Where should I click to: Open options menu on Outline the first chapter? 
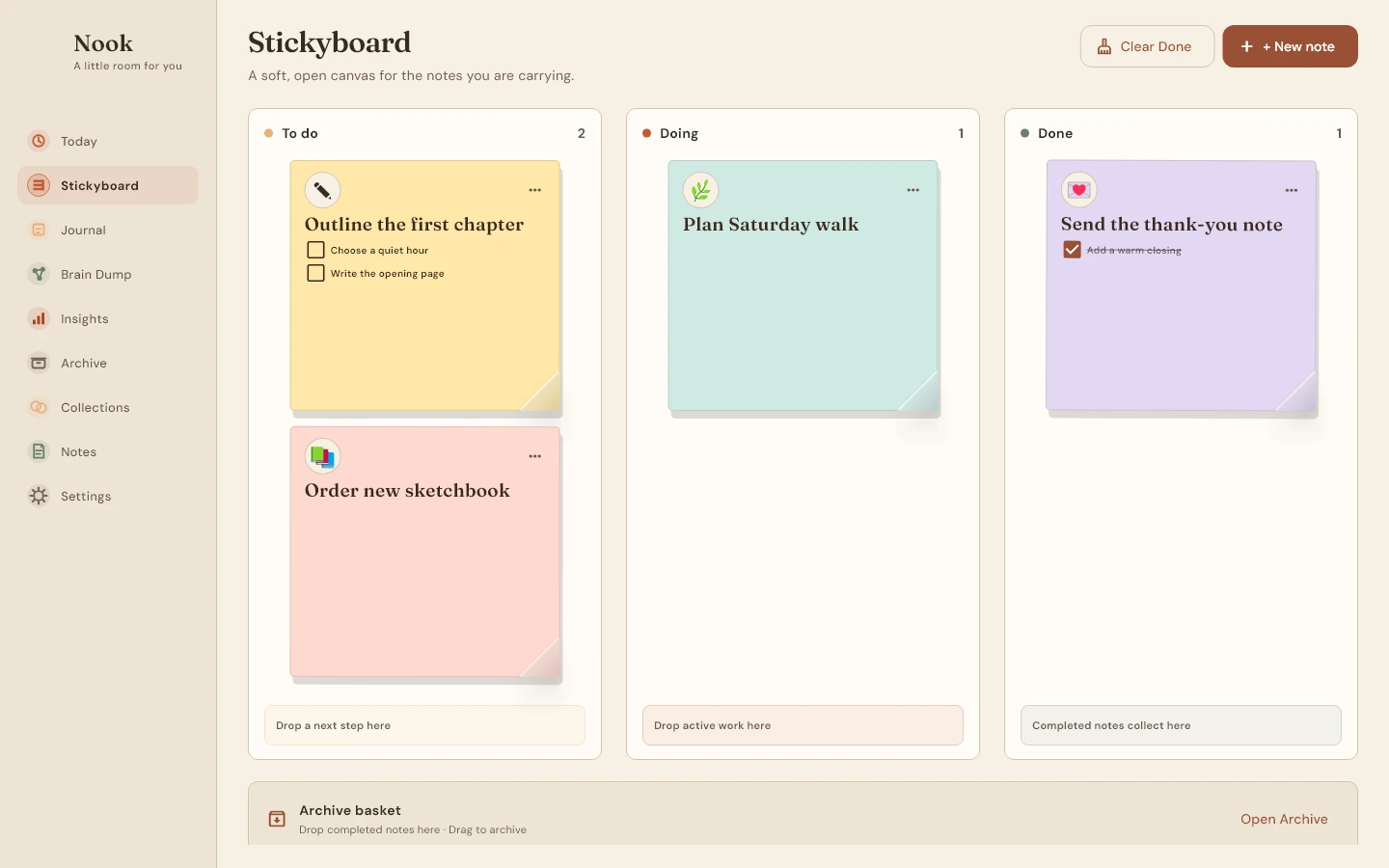[535, 190]
